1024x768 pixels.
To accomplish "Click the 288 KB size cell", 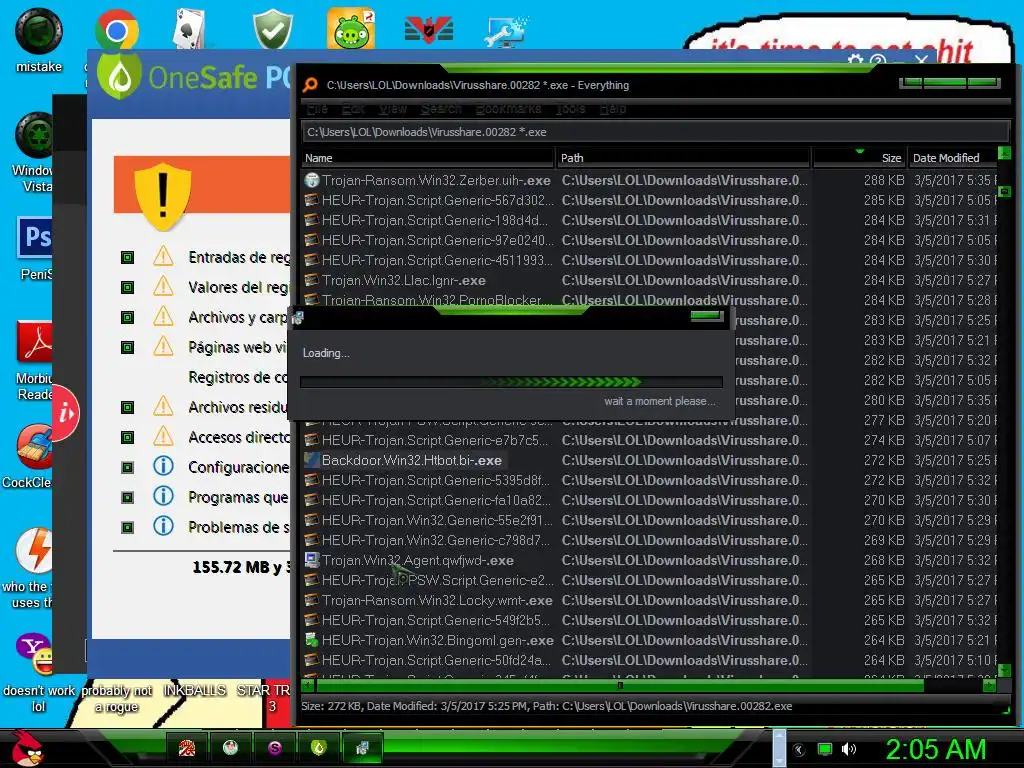I will click(884, 180).
